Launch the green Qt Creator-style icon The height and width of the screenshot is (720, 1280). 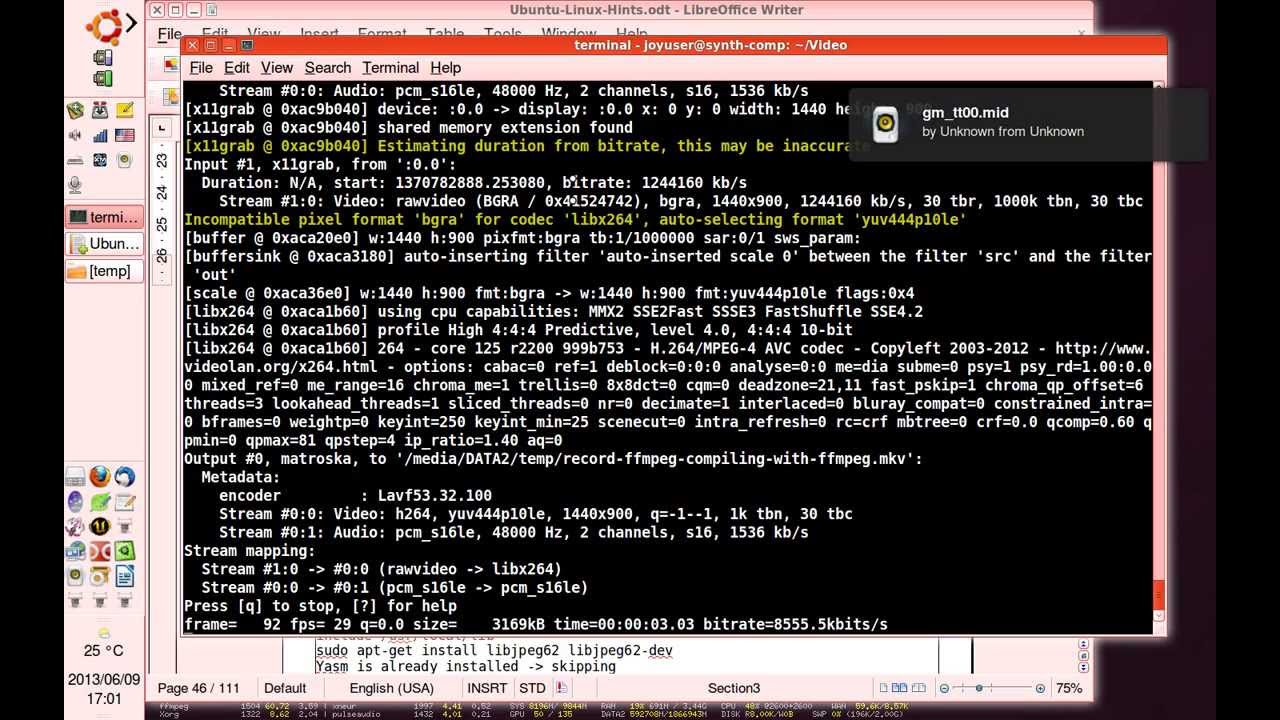(125, 551)
